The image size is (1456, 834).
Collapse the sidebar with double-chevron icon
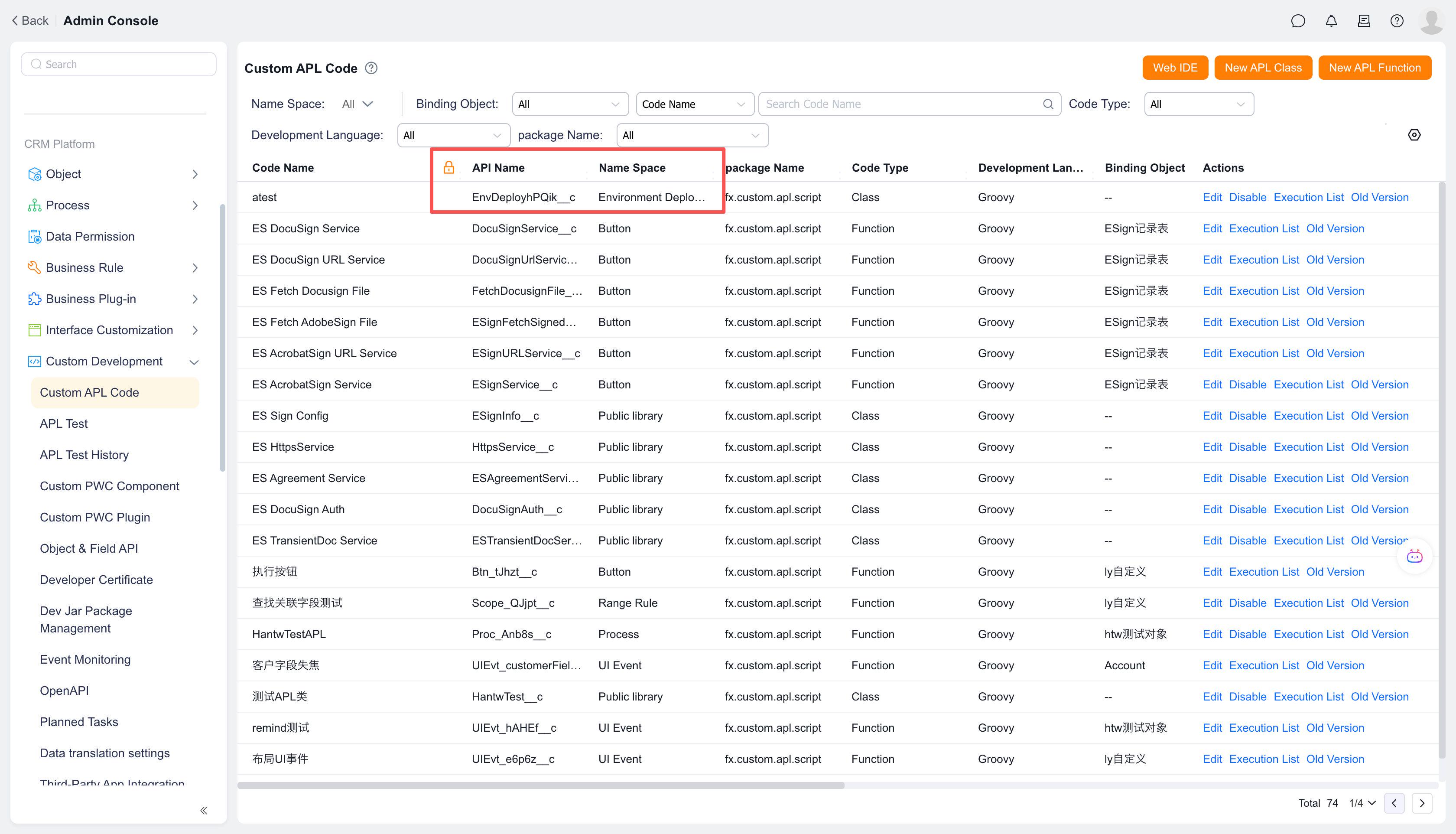click(204, 810)
